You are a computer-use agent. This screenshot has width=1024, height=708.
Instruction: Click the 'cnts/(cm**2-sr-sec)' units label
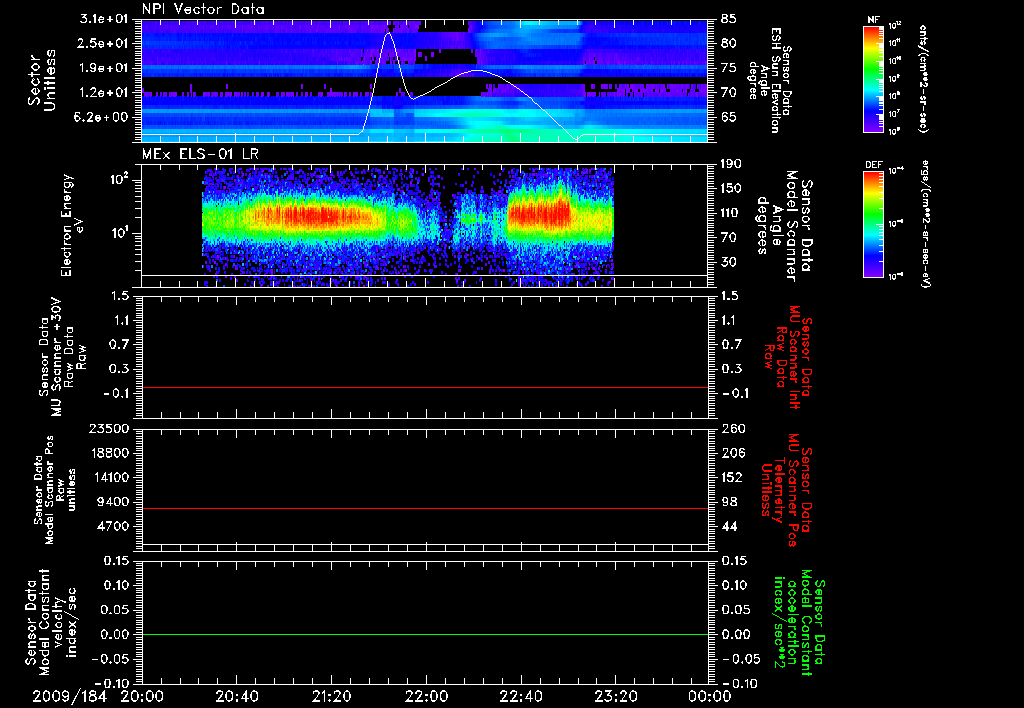[923, 78]
